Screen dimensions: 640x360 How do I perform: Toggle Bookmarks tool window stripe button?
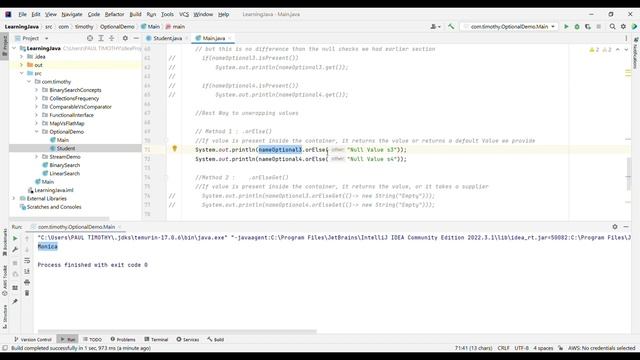(5, 242)
